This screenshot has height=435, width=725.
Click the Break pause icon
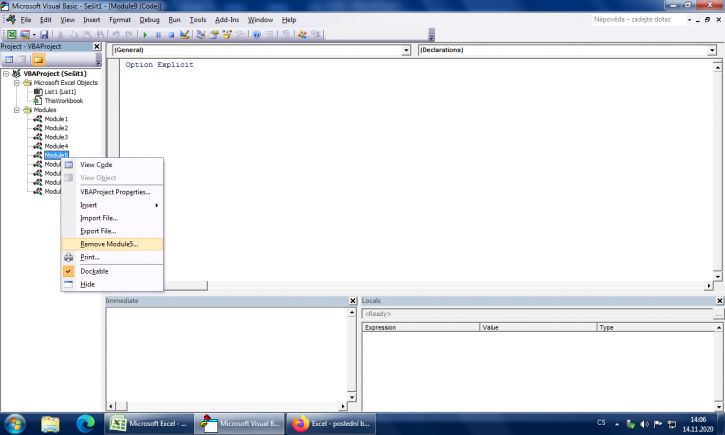(158, 34)
